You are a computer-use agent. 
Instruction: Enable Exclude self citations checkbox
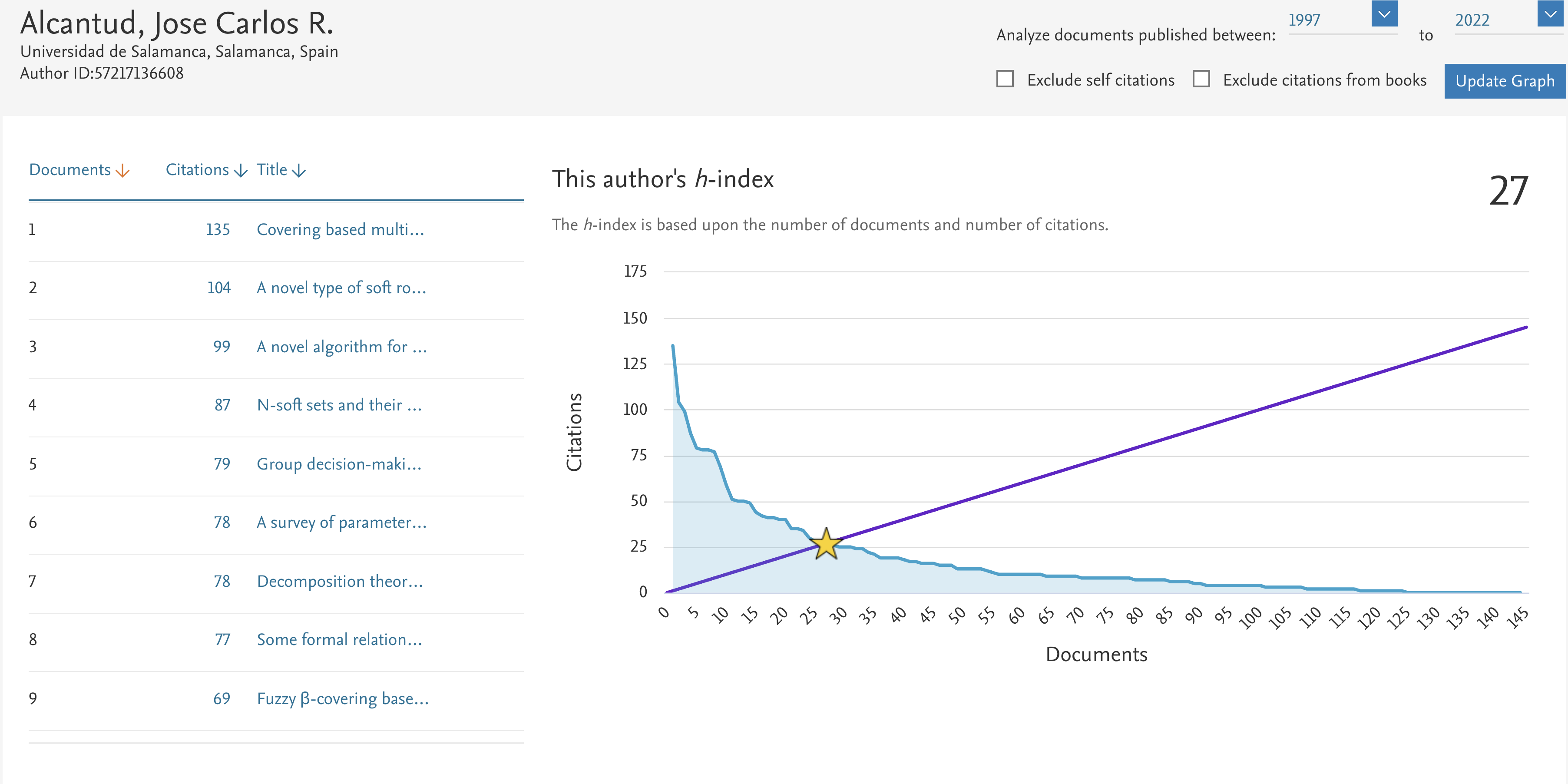pyautogui.click(x=1005, y=79)
